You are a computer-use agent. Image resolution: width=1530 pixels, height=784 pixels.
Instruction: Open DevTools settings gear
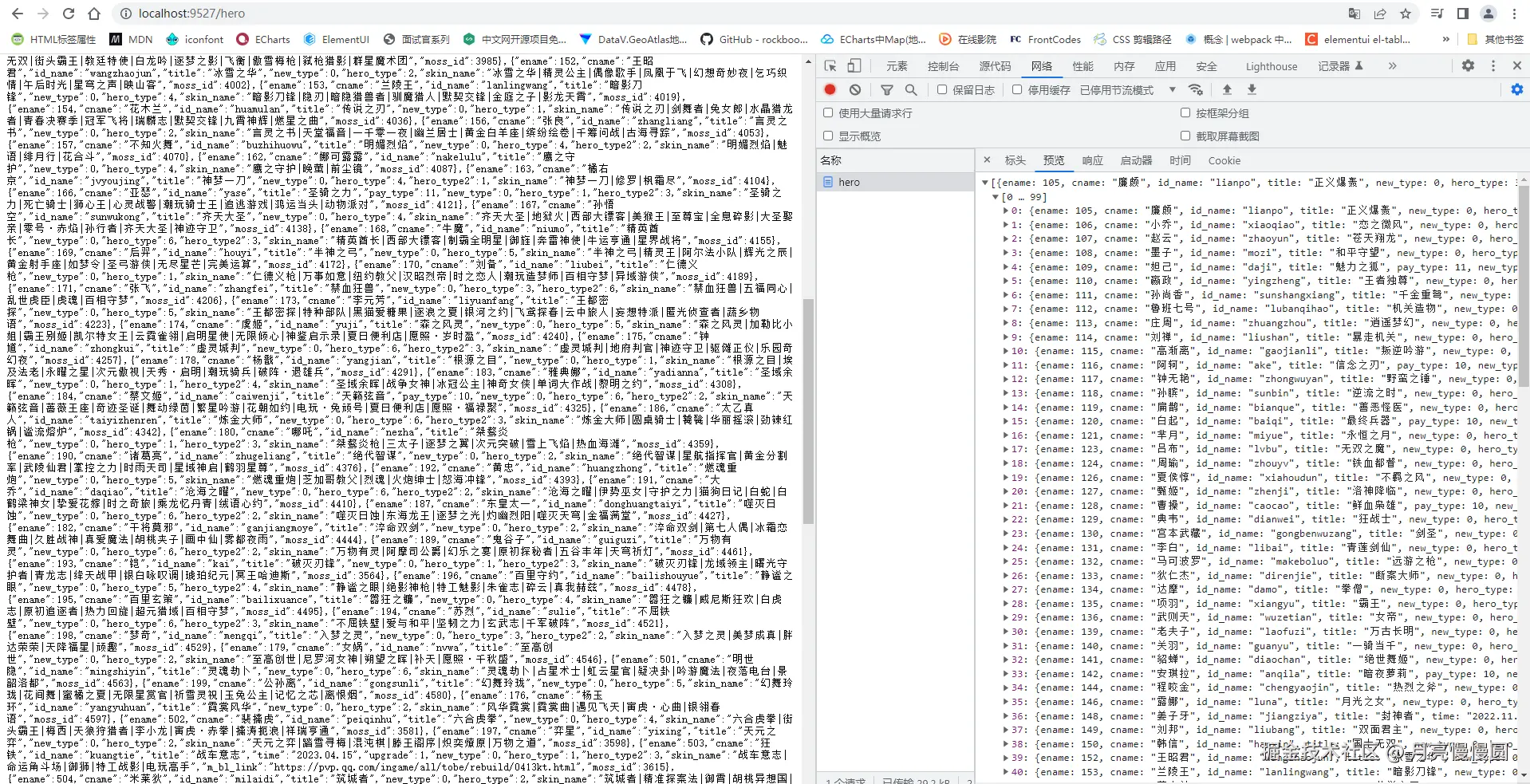[x=1468, y=66]
